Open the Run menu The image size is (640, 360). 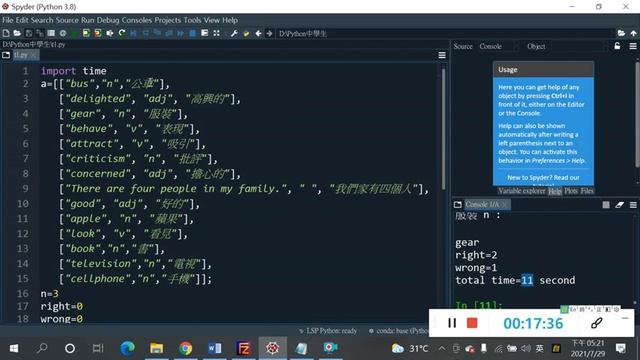point(87,20)
